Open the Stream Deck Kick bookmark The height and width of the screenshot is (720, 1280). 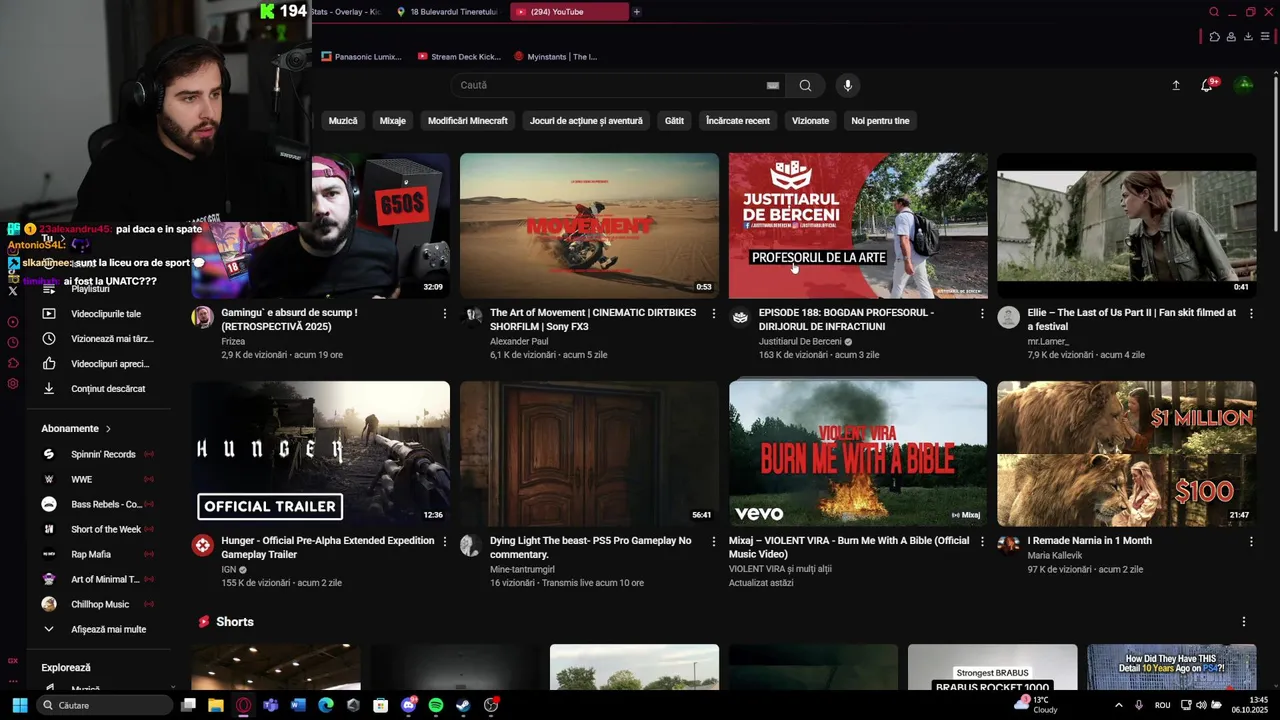pyautogui.click(x=459, y=57)
